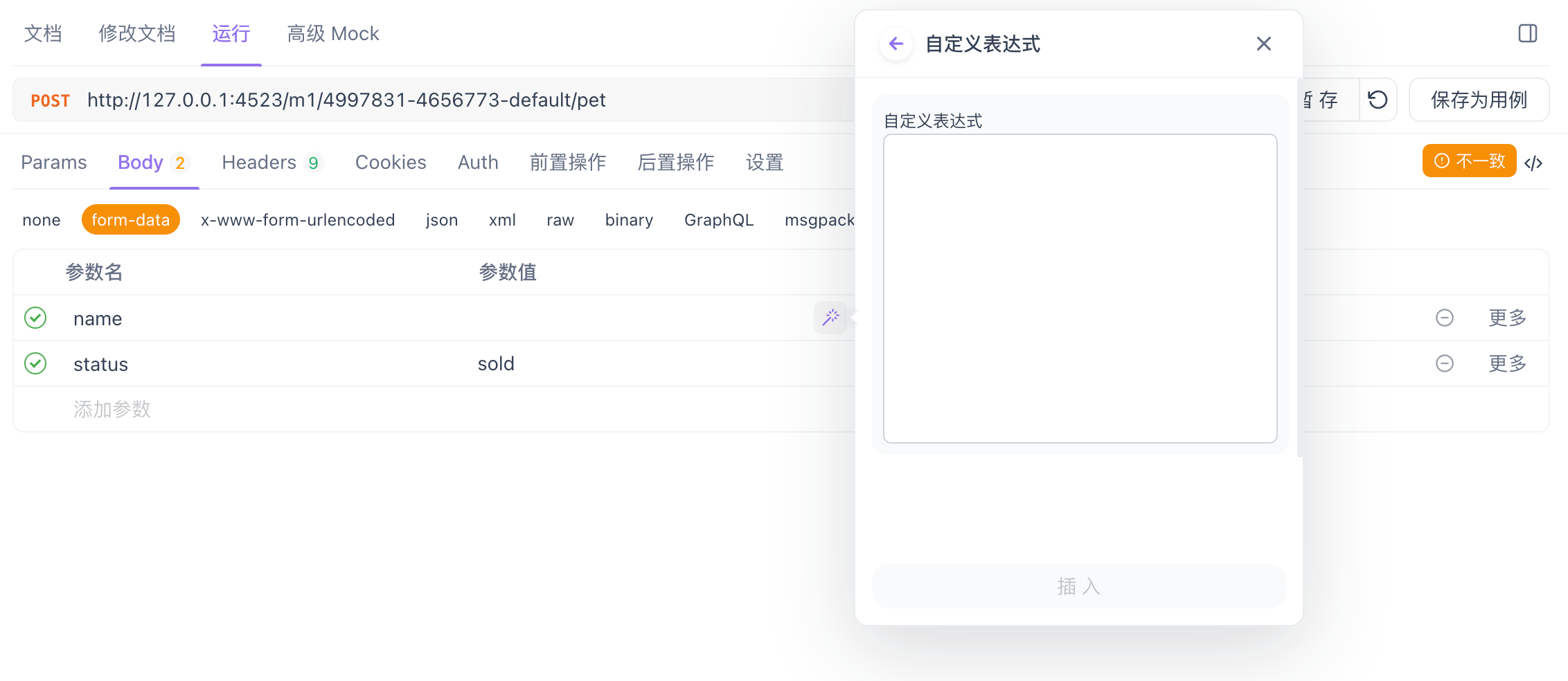1568x681 pixels.
Task: Remove the name parameter with minus icon
Action: click(x=1445, y=318)
